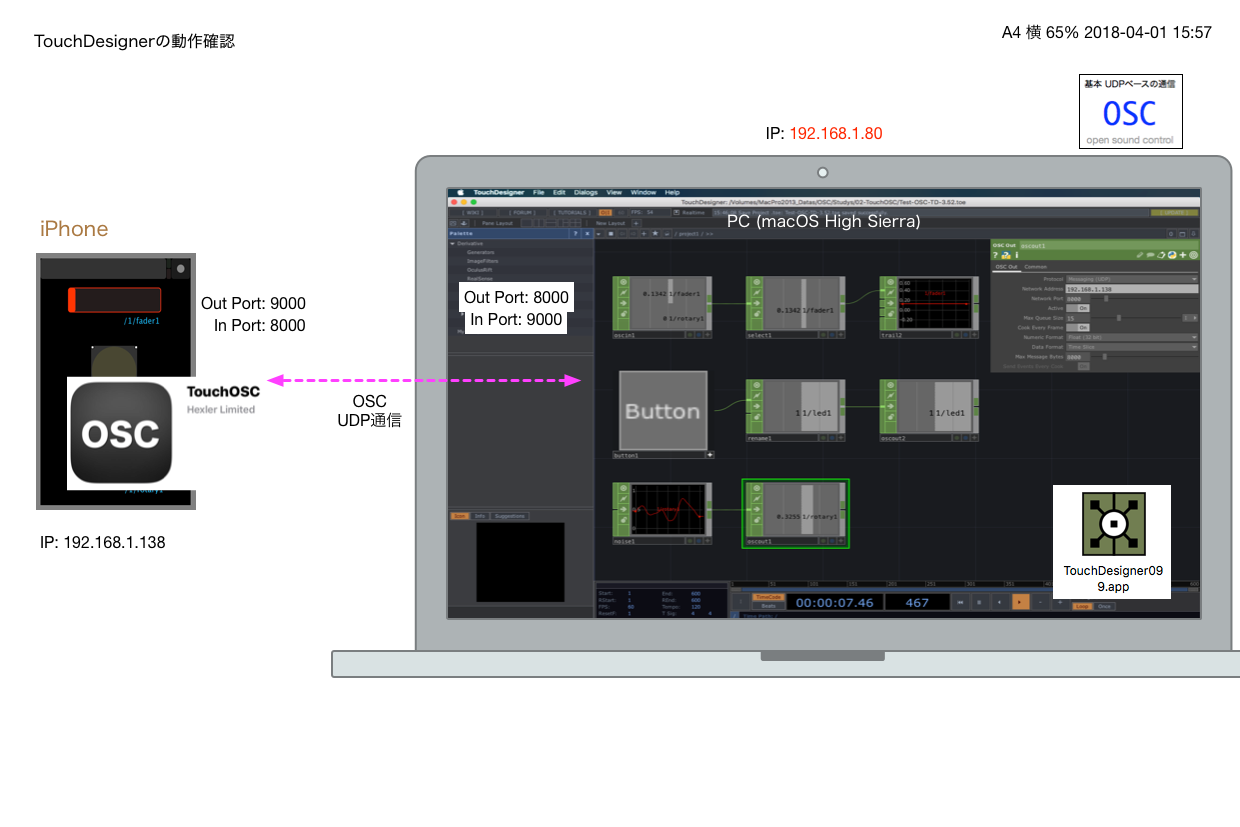Open the Numeric Format dropdown
The height and width of the screenshot is (827, 1240).
click(x=1131, y=337)
